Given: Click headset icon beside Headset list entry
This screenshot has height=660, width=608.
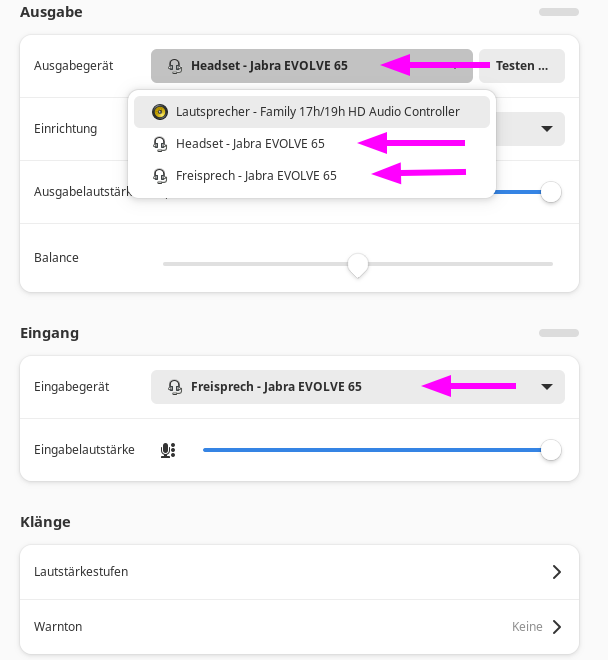Looking at the screenshot, I should 160,144.
